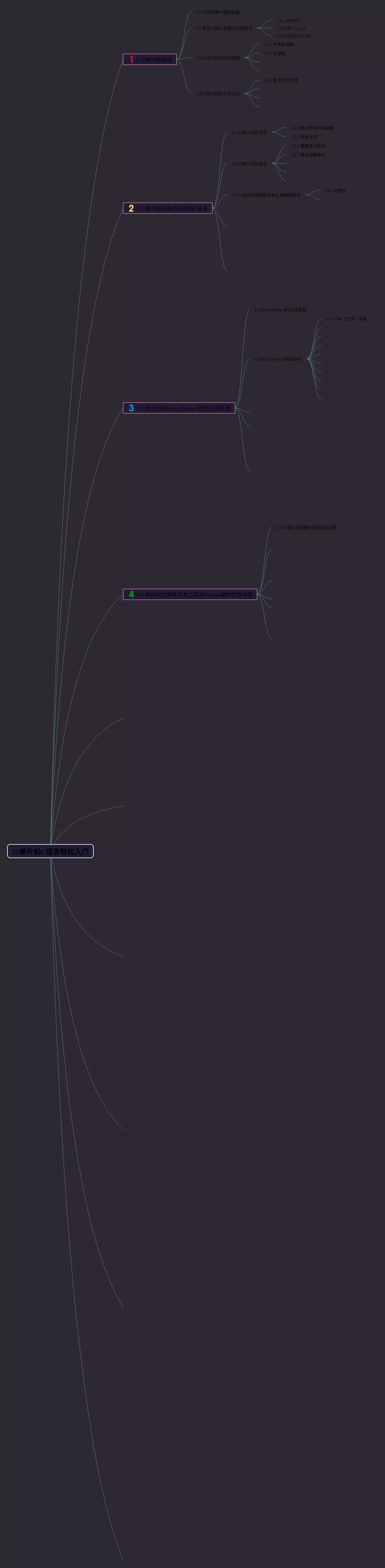
Task: Click subtopic 1.3.2 存储器
Action: pyautogui.click(x=274, y=54)
